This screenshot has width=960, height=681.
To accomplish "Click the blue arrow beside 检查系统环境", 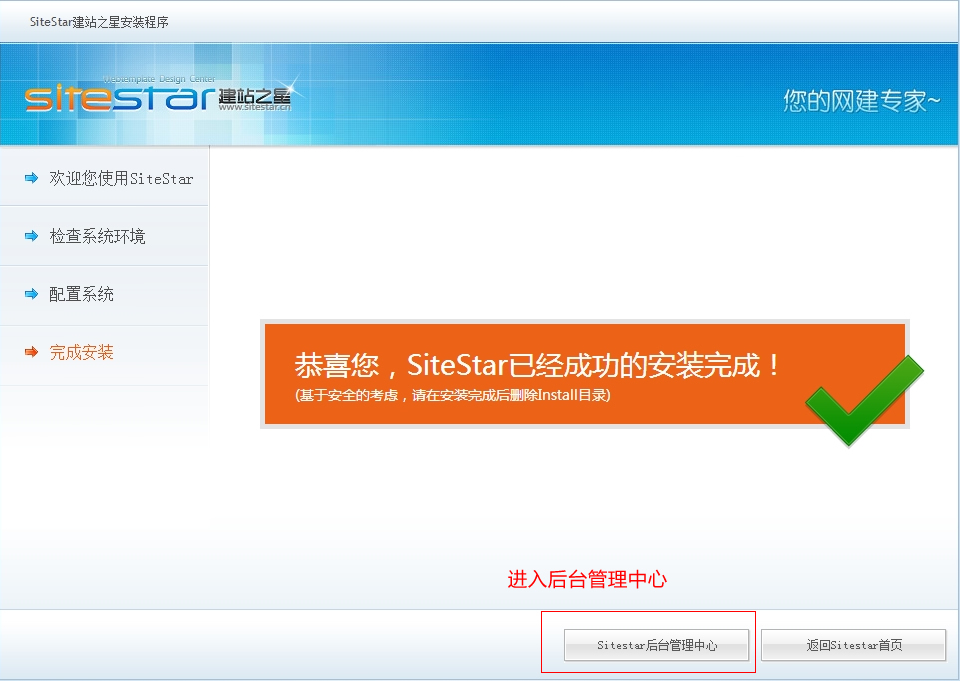I will 31,236.
